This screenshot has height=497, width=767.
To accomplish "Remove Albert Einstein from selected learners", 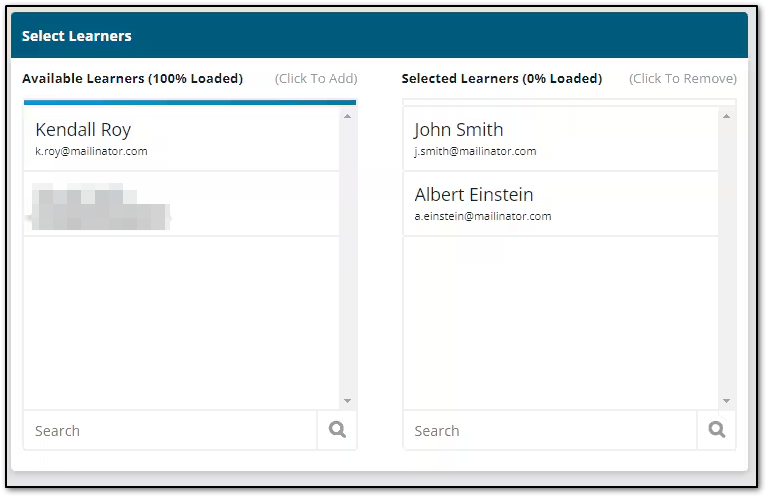I will pyautogui.click(x=560, y=203).
